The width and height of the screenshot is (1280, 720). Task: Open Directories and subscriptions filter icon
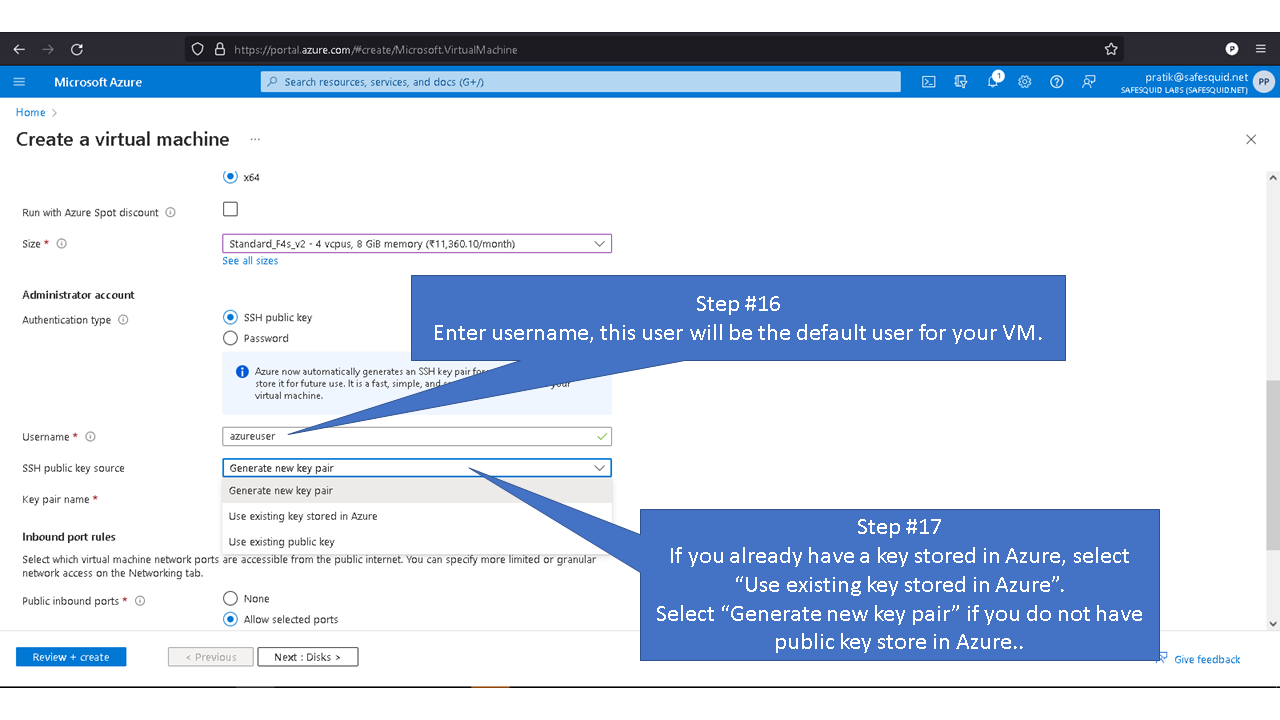[x=961, y=82]
